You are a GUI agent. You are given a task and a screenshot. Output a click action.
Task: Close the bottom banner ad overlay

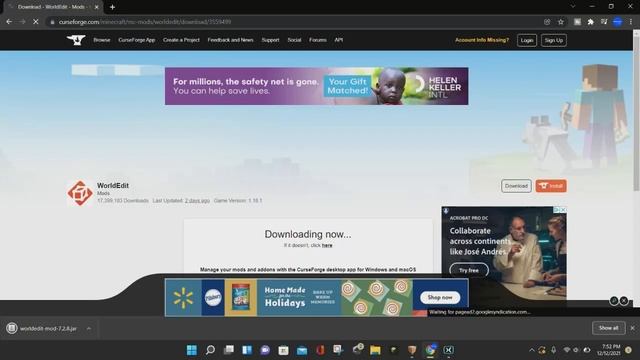coord(624,300)
